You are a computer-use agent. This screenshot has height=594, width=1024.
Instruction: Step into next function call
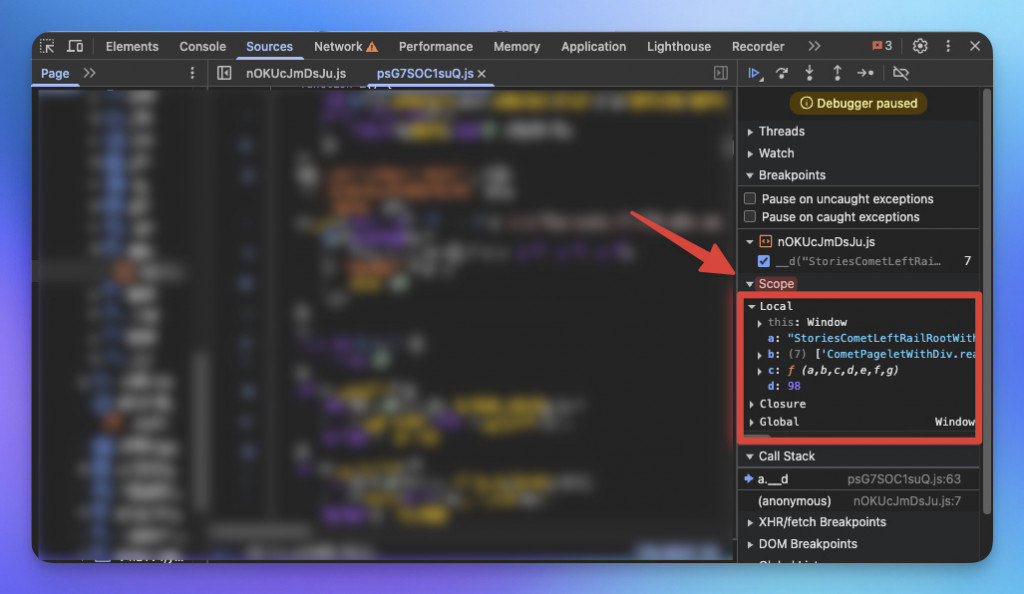point(809,73)
